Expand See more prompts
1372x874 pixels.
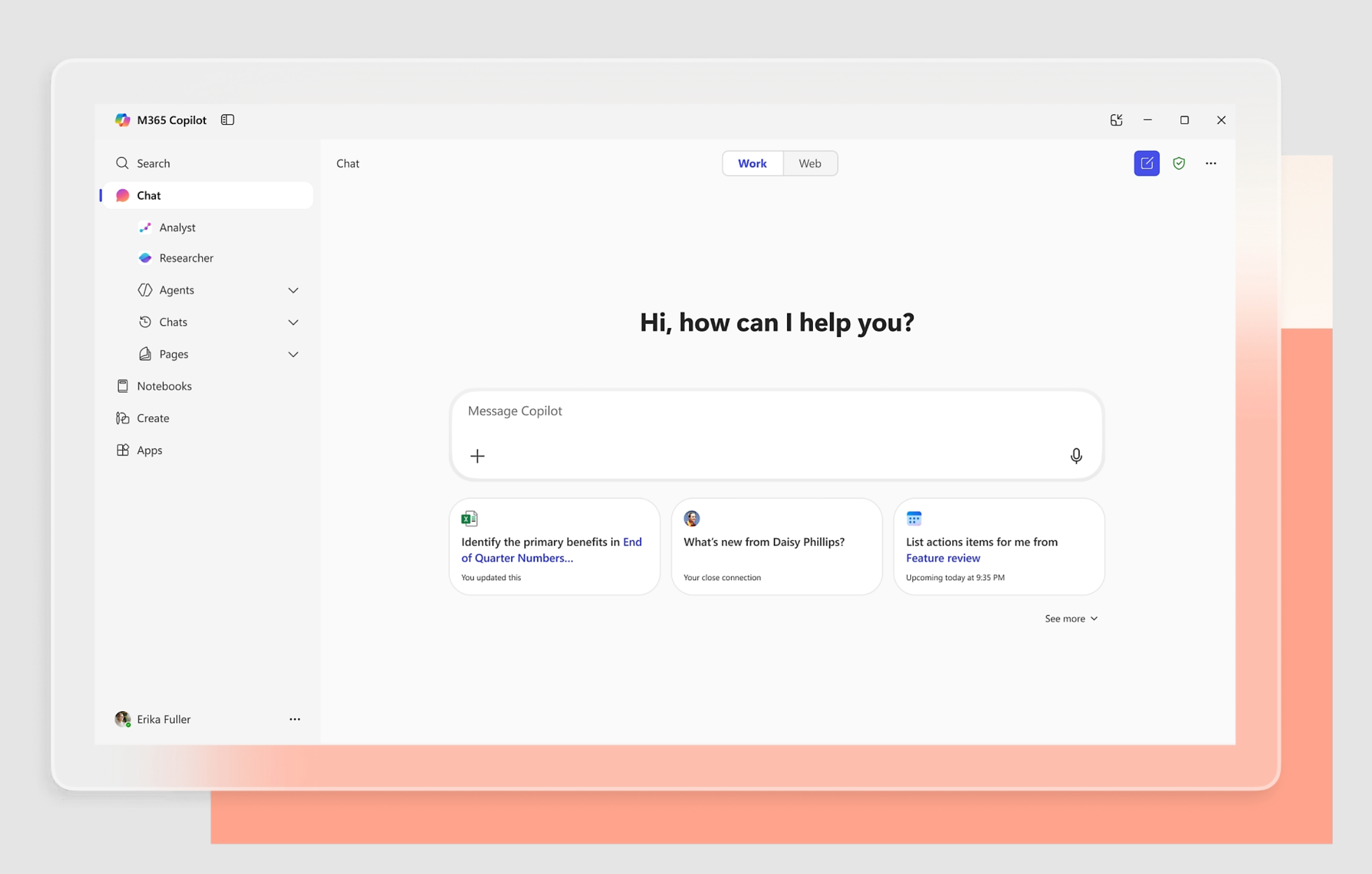1071,618
